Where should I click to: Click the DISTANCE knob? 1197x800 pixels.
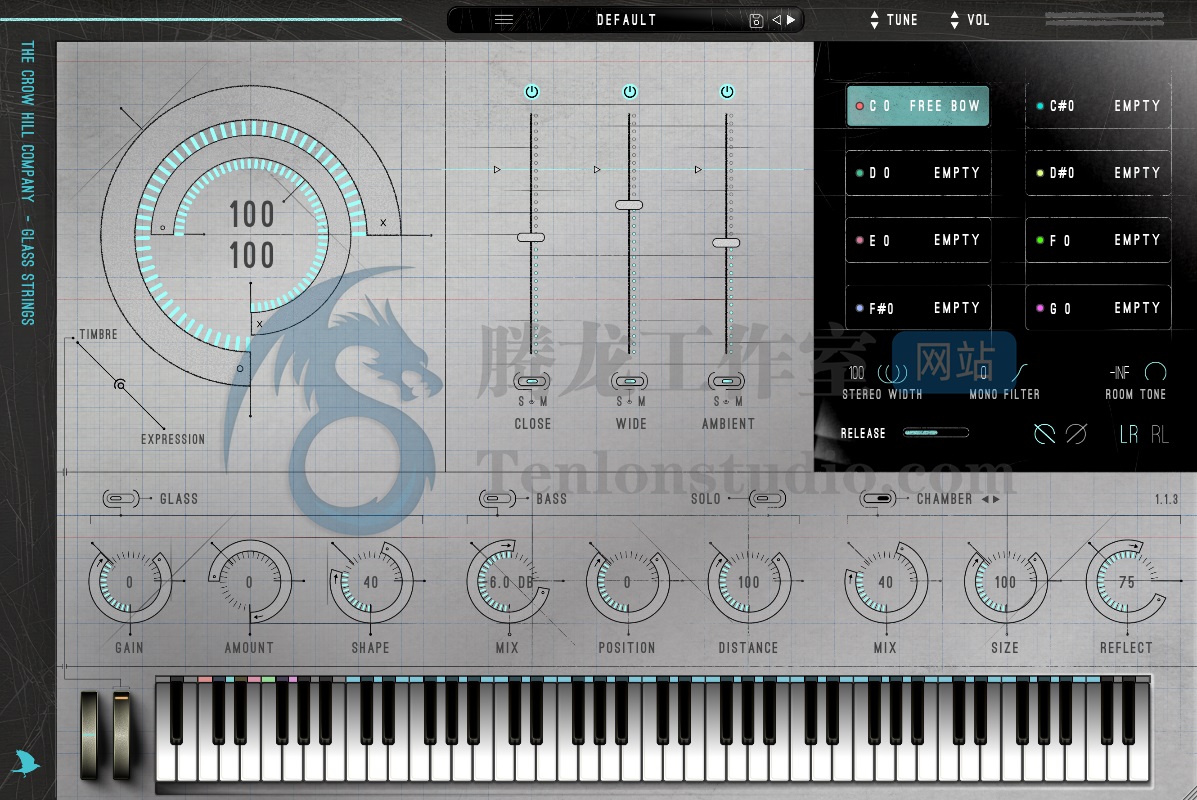point(748,582)
